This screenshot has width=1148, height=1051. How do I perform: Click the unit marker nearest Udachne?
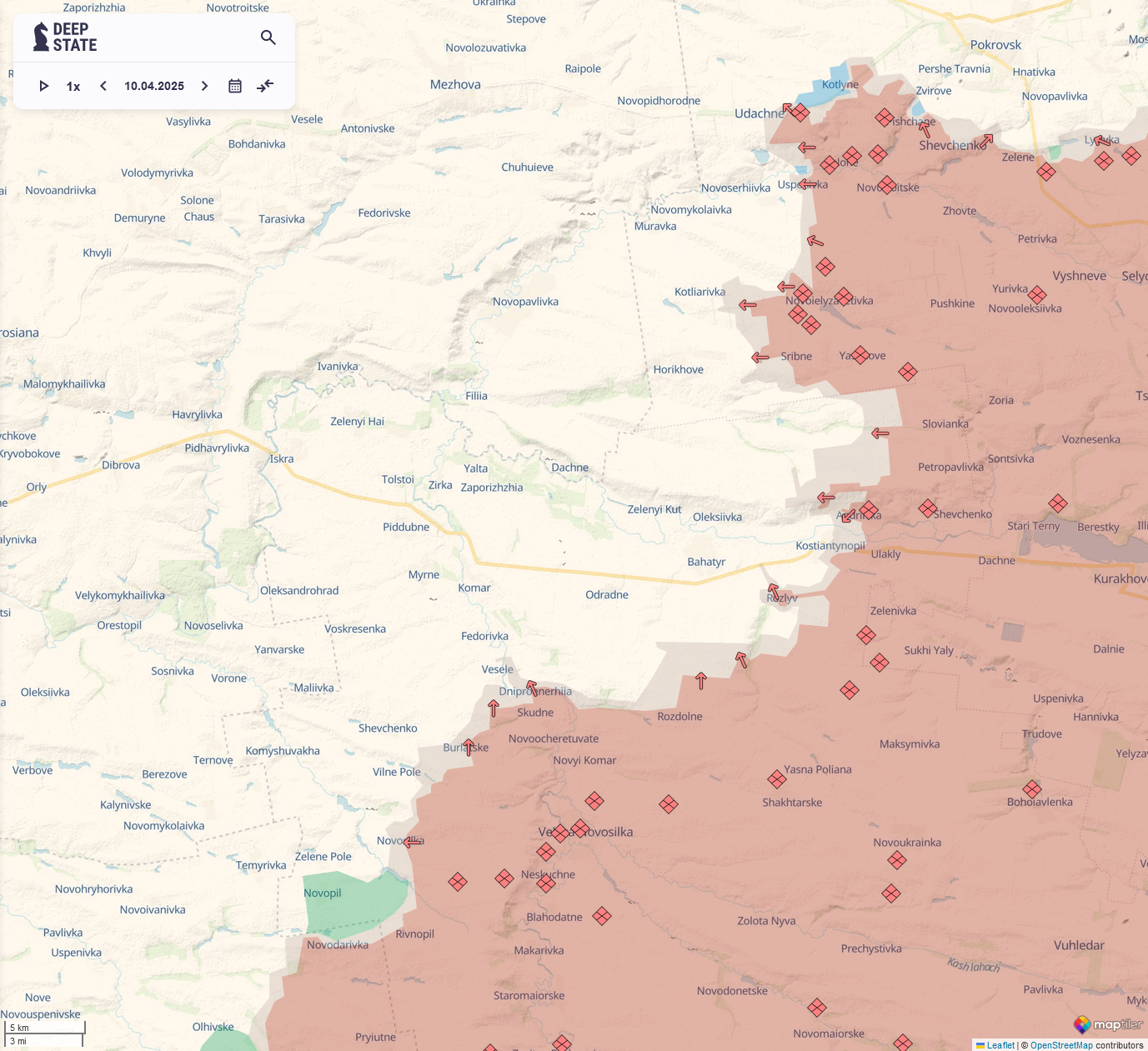(x=800, y=113)
